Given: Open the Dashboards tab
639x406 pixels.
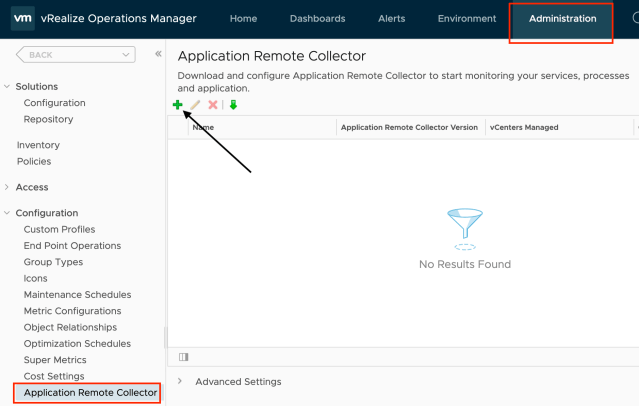Looking at the screenshot, I should 317,19.
